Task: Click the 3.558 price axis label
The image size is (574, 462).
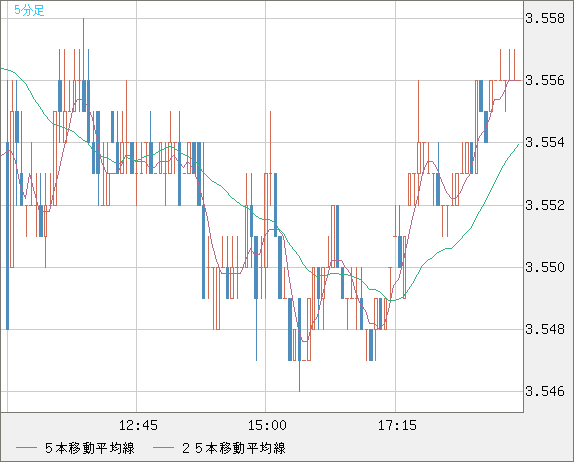Action: (545, 18)
